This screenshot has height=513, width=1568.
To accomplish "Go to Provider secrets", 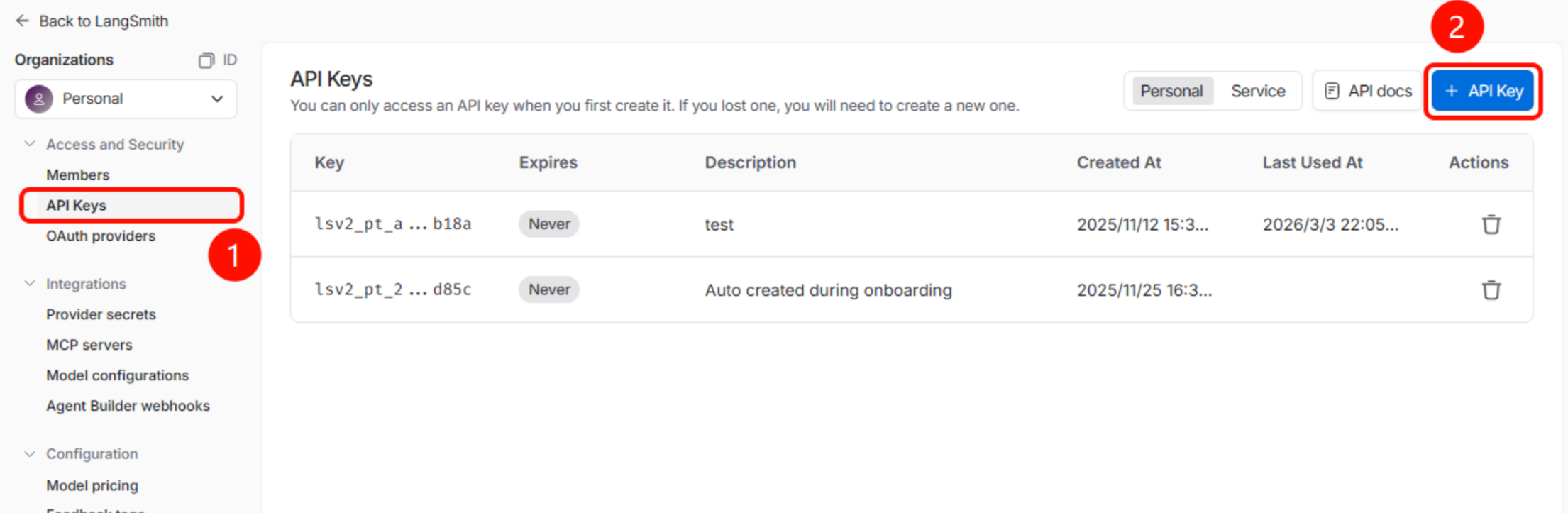I will click(101, 314).
